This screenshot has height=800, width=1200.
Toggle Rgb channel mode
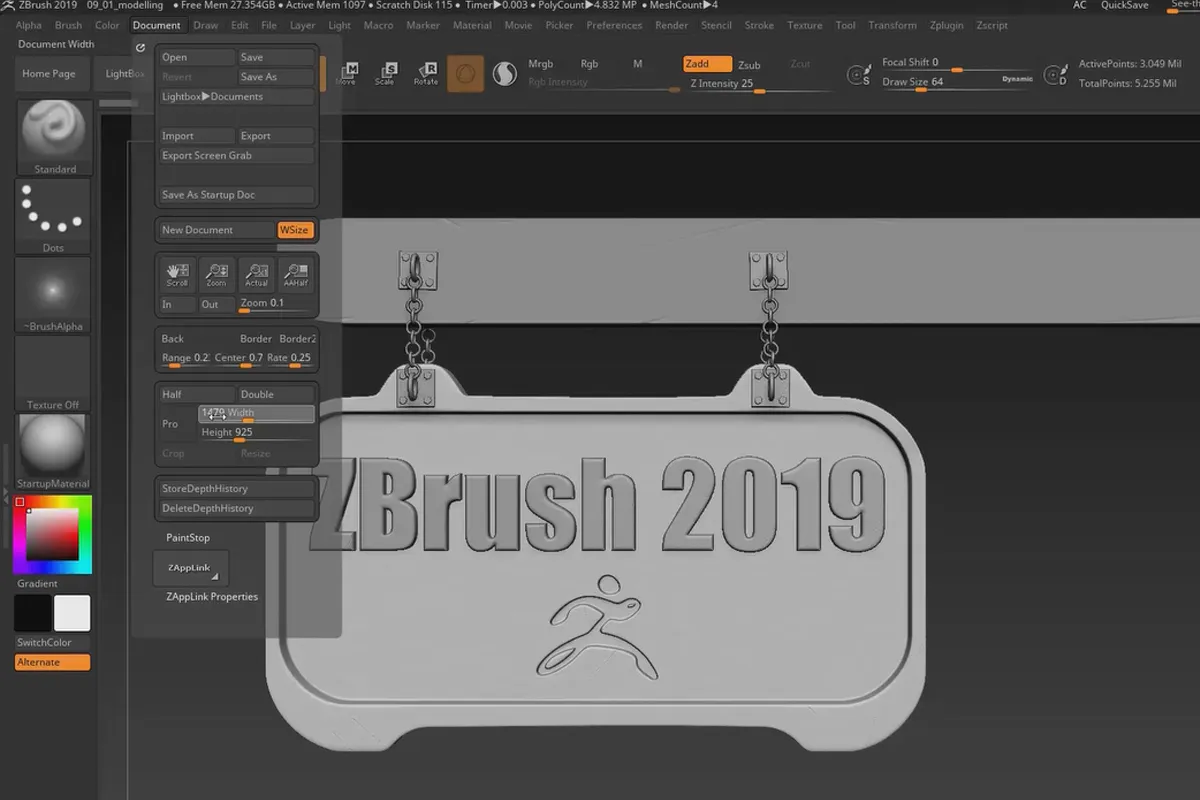[x=590, y=64]
